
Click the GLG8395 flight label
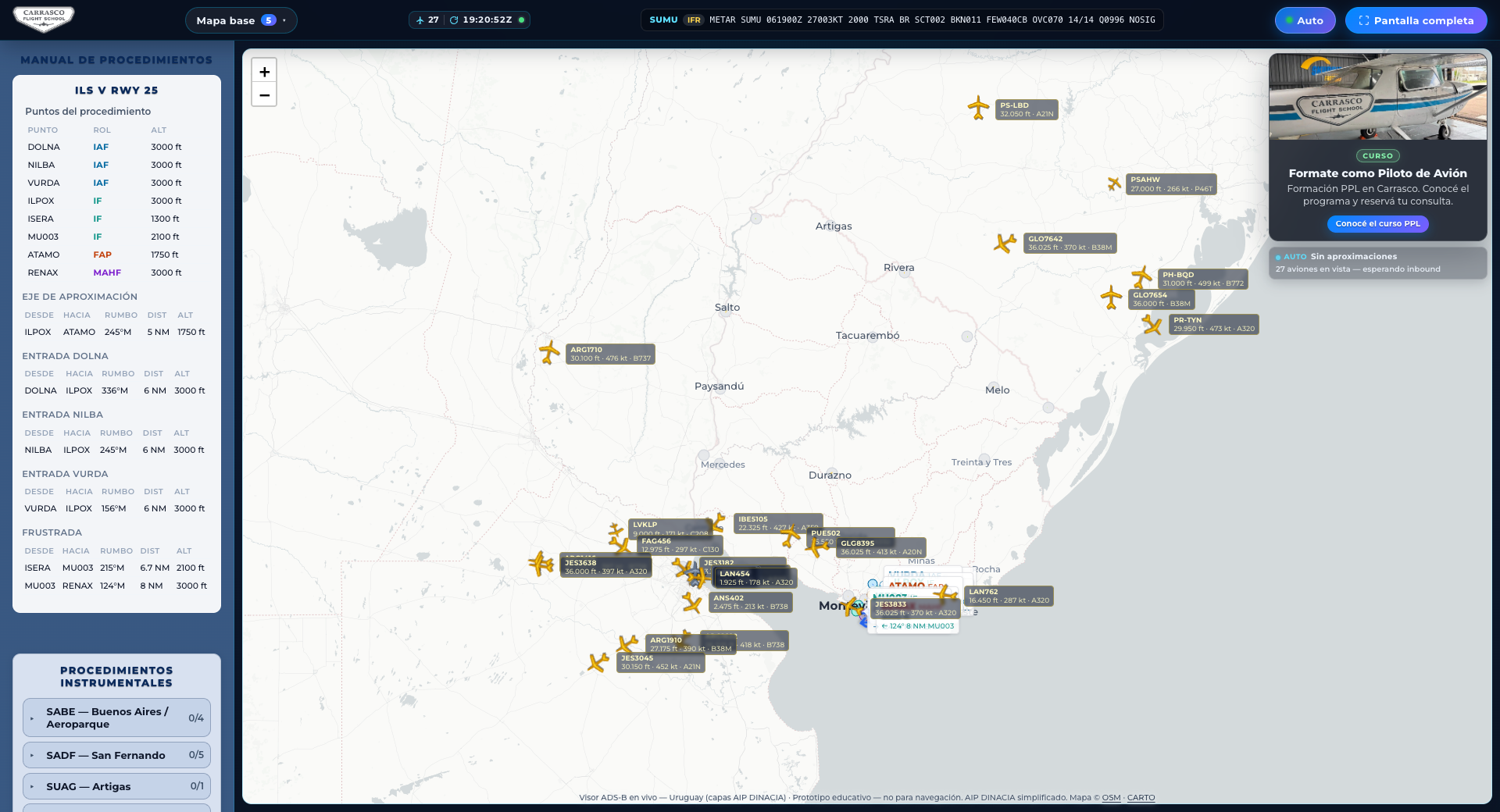(881, 547)
